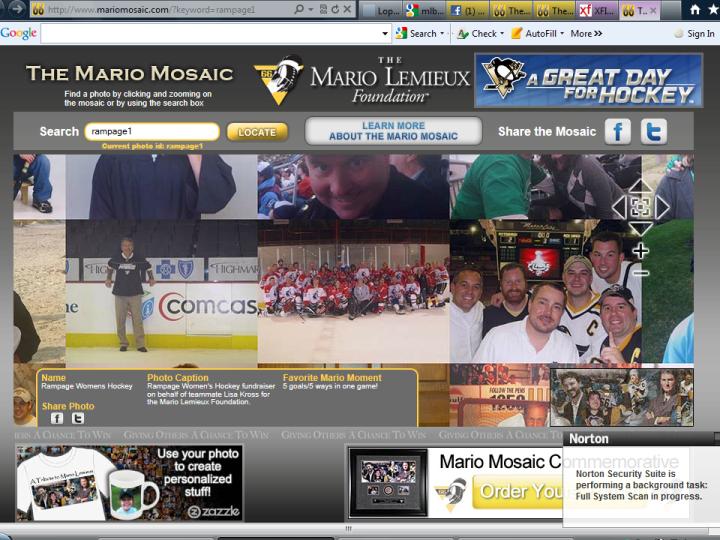Pan the mosaic left with left arrow
This screenshot has height=540, width=720.
click(619, 208)
